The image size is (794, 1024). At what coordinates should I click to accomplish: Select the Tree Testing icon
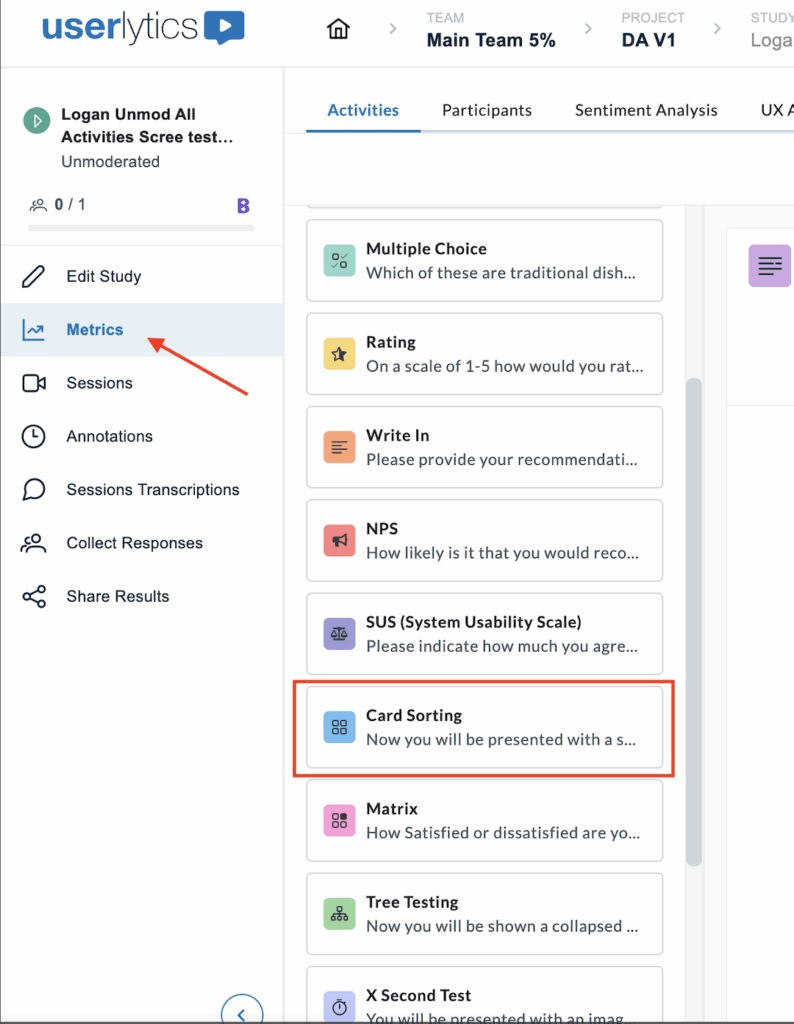point(340,913)
